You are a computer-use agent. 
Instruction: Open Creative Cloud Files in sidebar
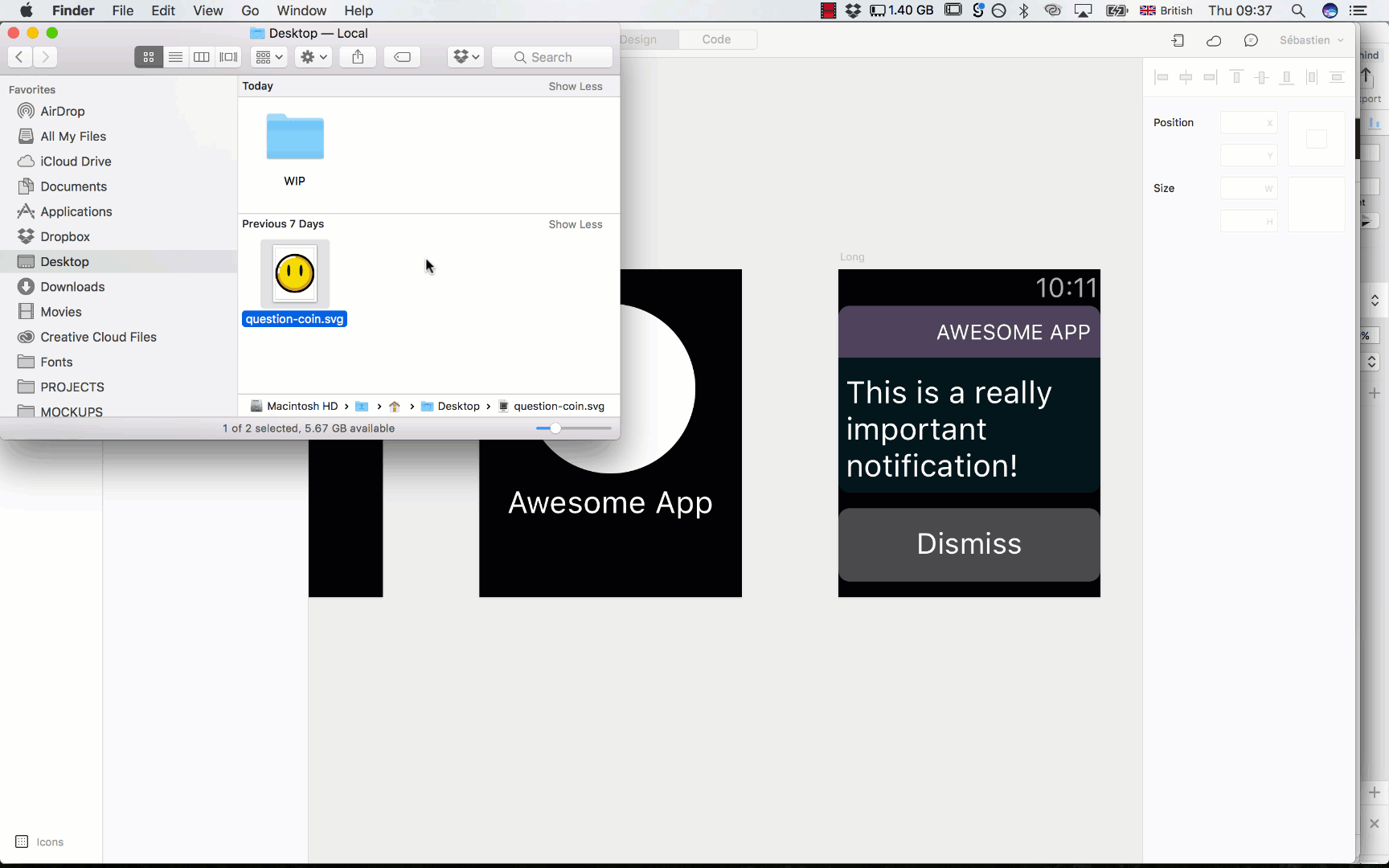pyautogui.click(x=98, y=337)
